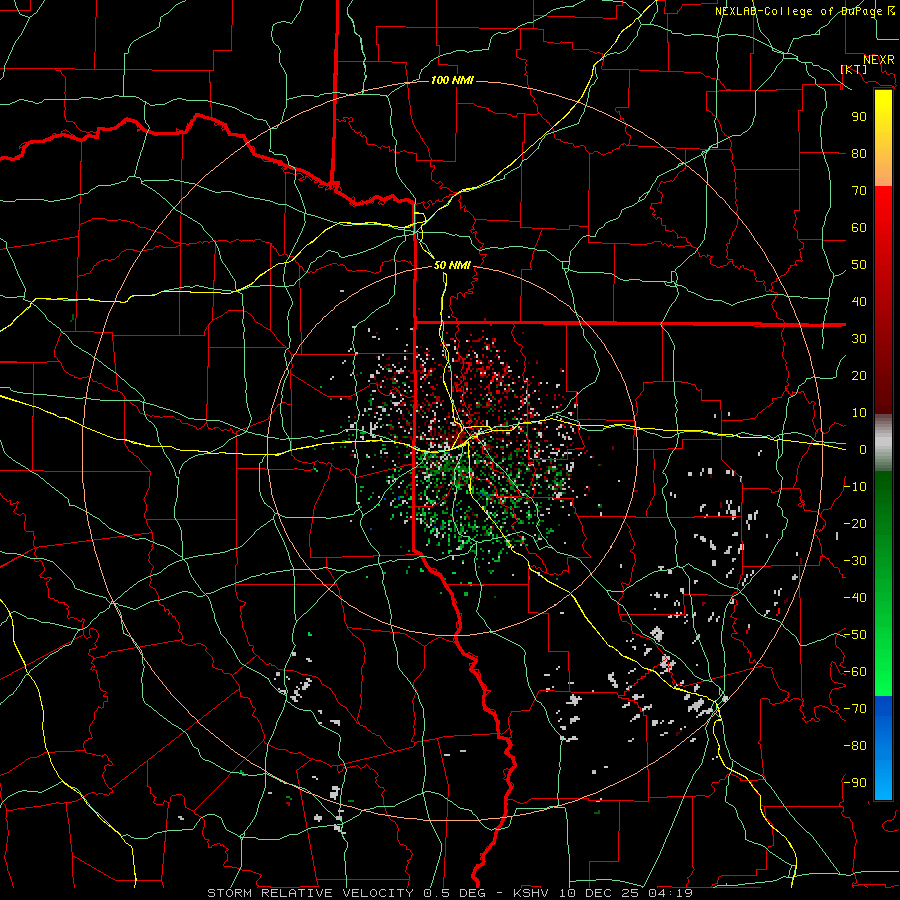Click the 60 value on velocity scale
Viewport: 900px width, 900px height.
point(859,227)
